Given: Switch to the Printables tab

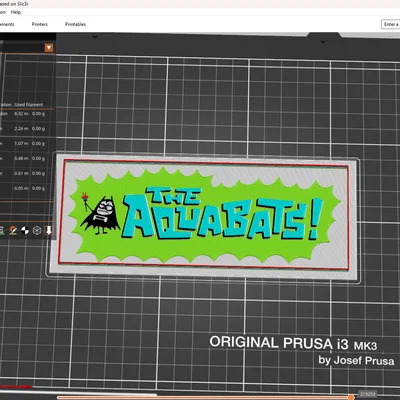Looking at the screenshot, I should coord(75,24).
